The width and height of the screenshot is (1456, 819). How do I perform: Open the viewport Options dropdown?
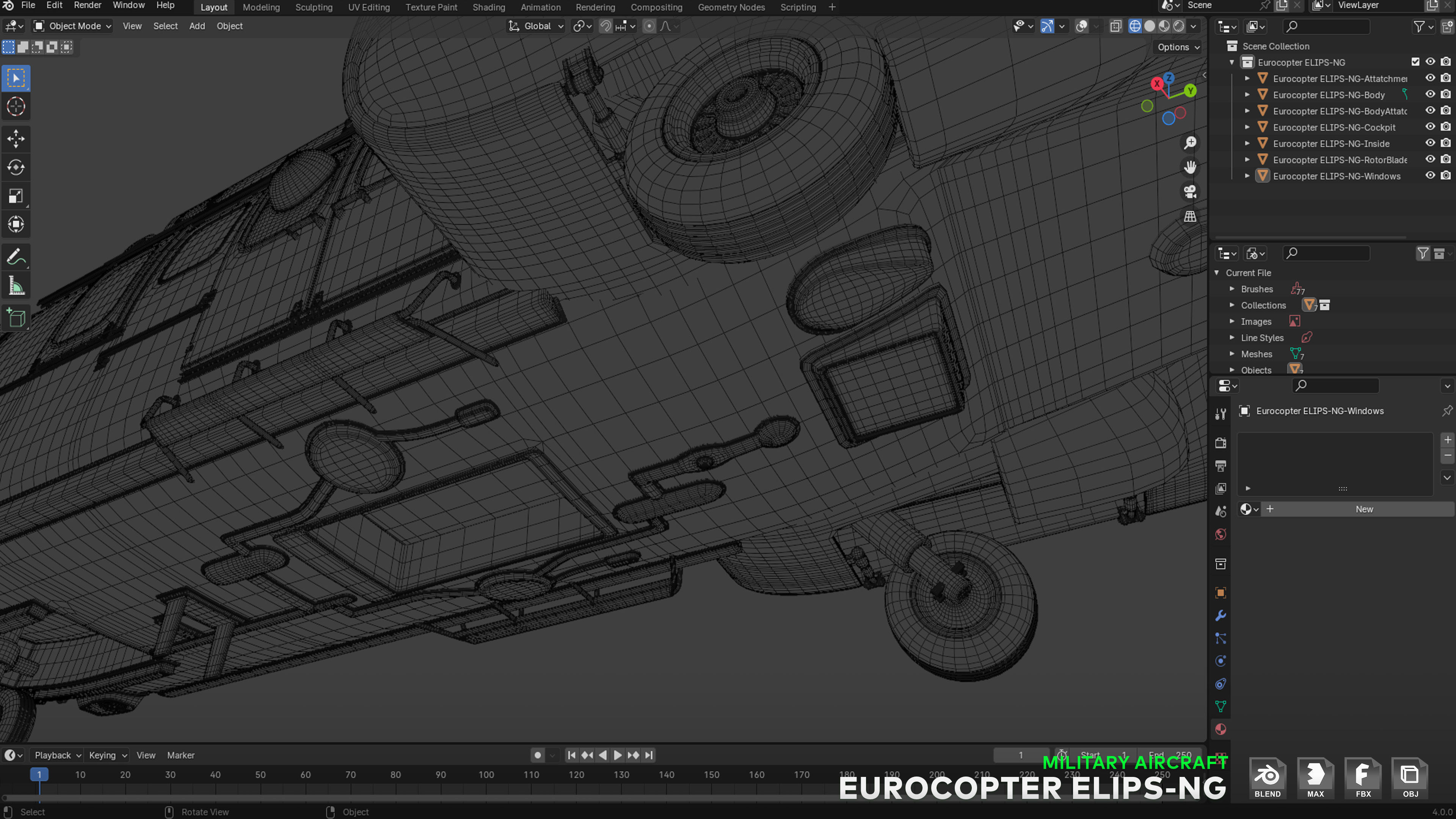(x=1178, y=47)
